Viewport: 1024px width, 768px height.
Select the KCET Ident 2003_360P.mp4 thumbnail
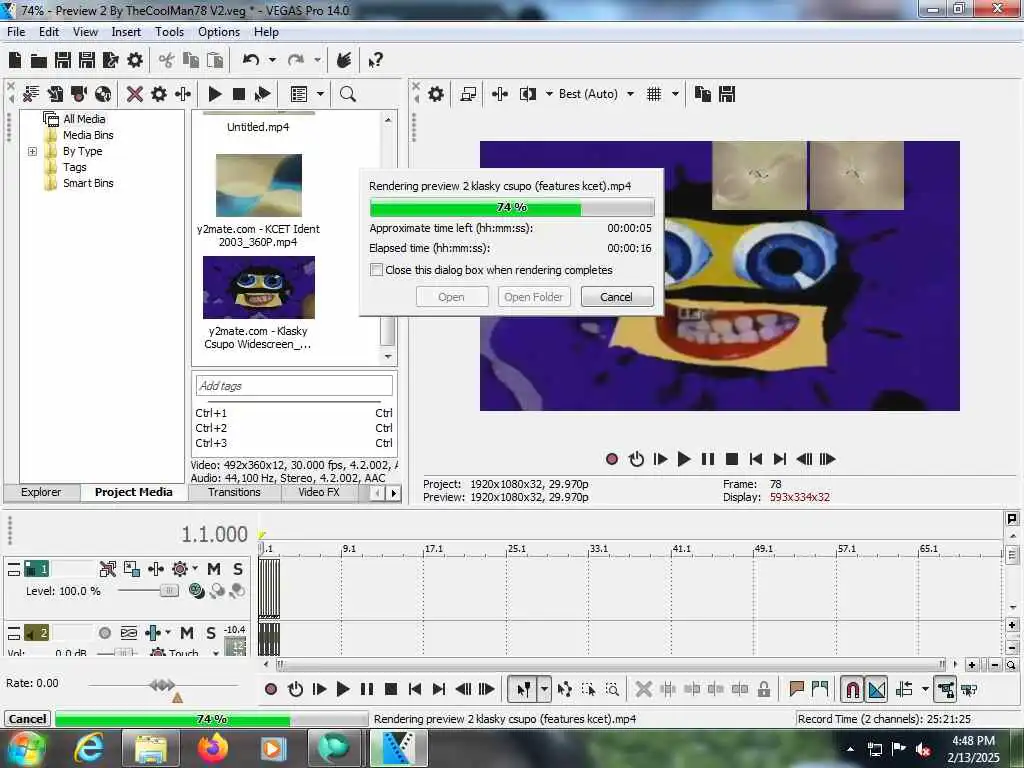[x=259, y=185]
